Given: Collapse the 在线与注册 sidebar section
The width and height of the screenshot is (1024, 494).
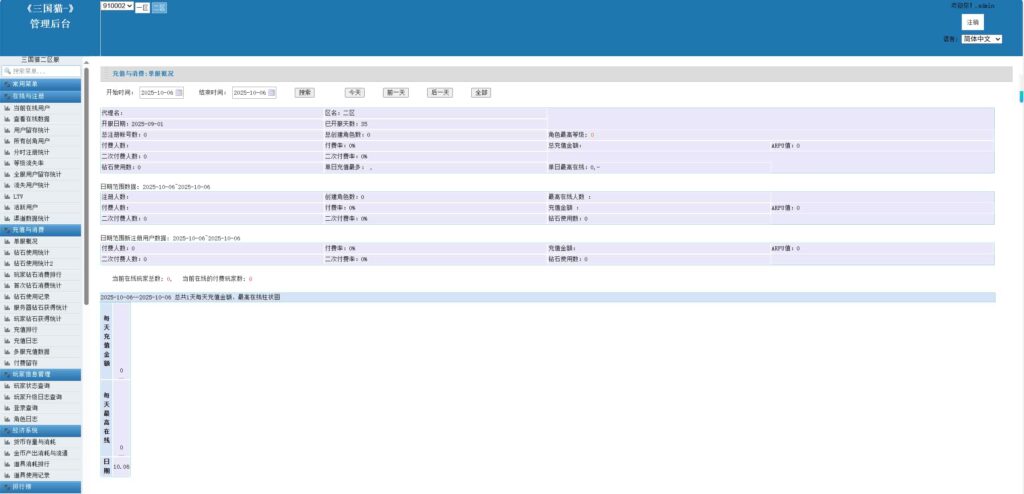Looking at the screenshot, I should tap(42, 96).
